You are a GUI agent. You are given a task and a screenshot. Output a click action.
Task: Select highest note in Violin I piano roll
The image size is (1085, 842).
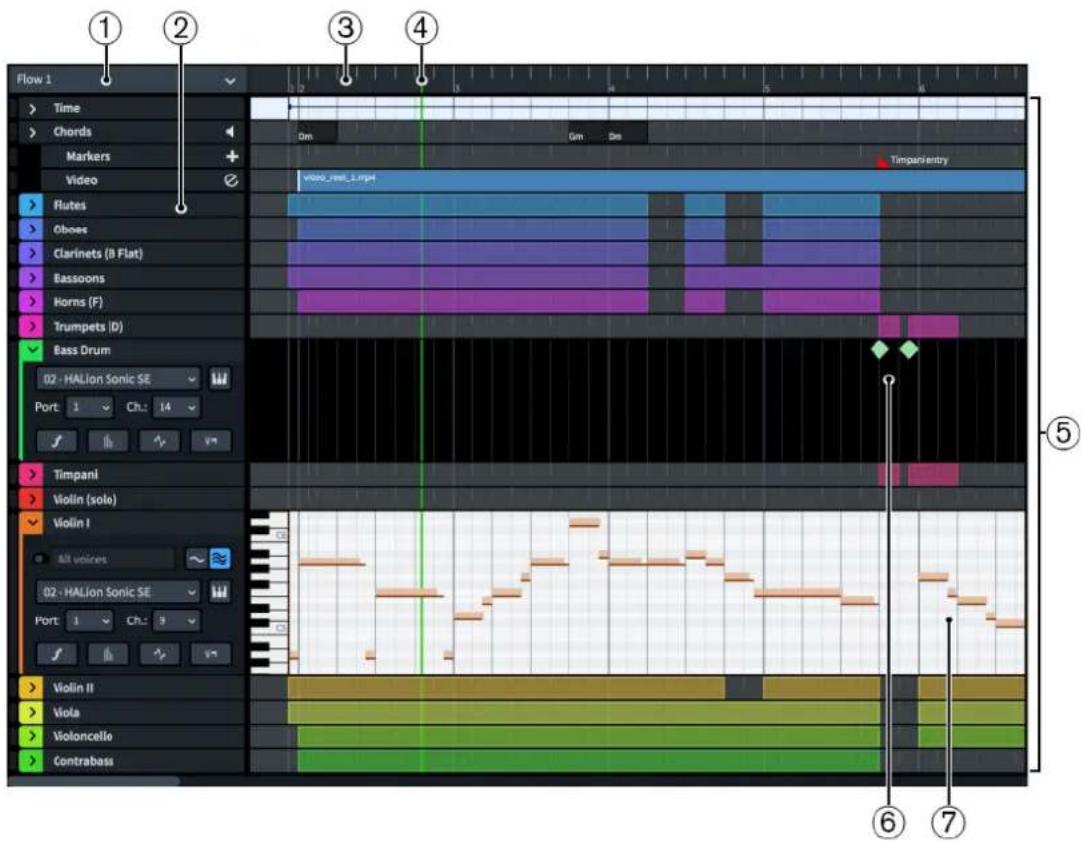[x=585, y=522]
